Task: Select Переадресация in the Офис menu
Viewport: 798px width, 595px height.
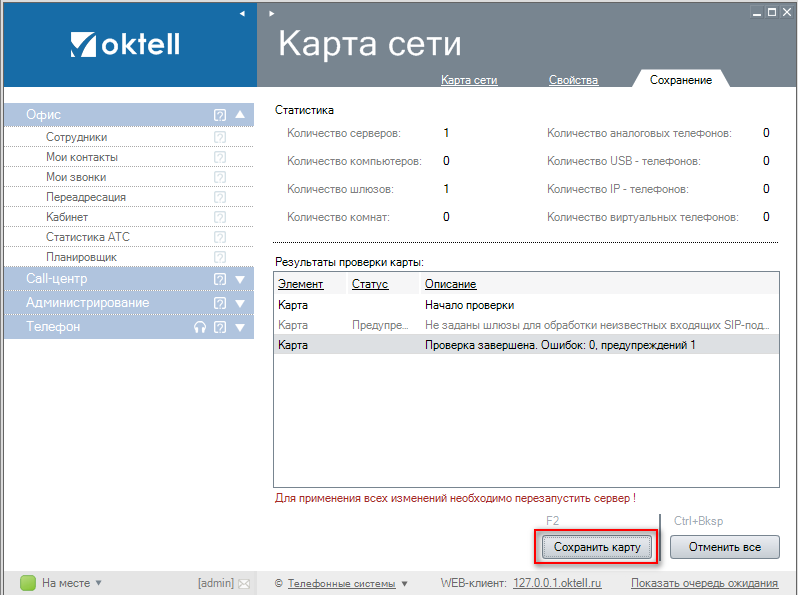Action: pos(86,197)
